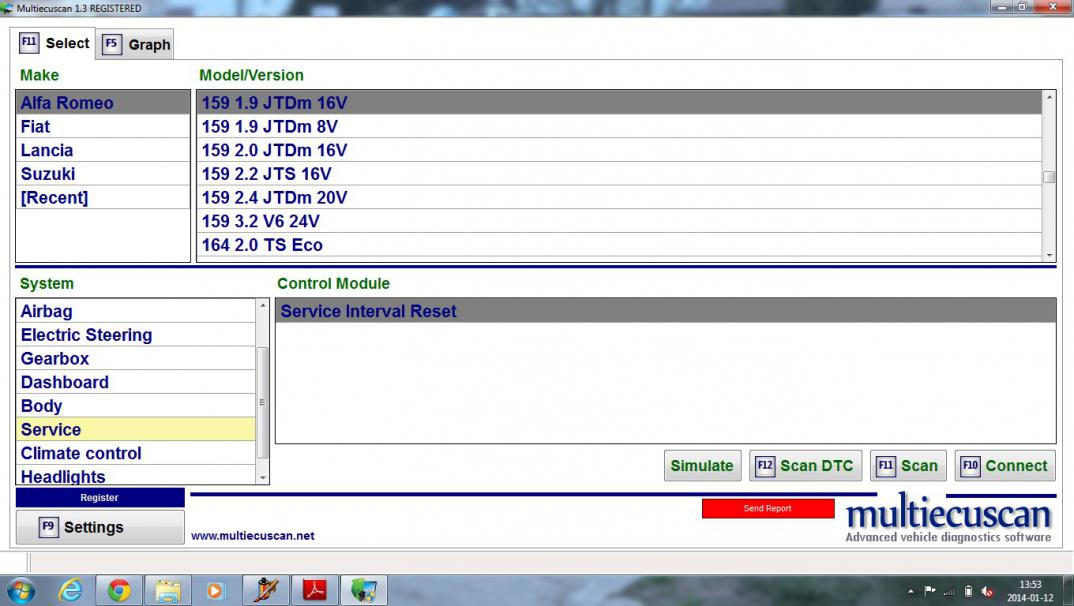Click the System list scroll-down arrow

262,477
